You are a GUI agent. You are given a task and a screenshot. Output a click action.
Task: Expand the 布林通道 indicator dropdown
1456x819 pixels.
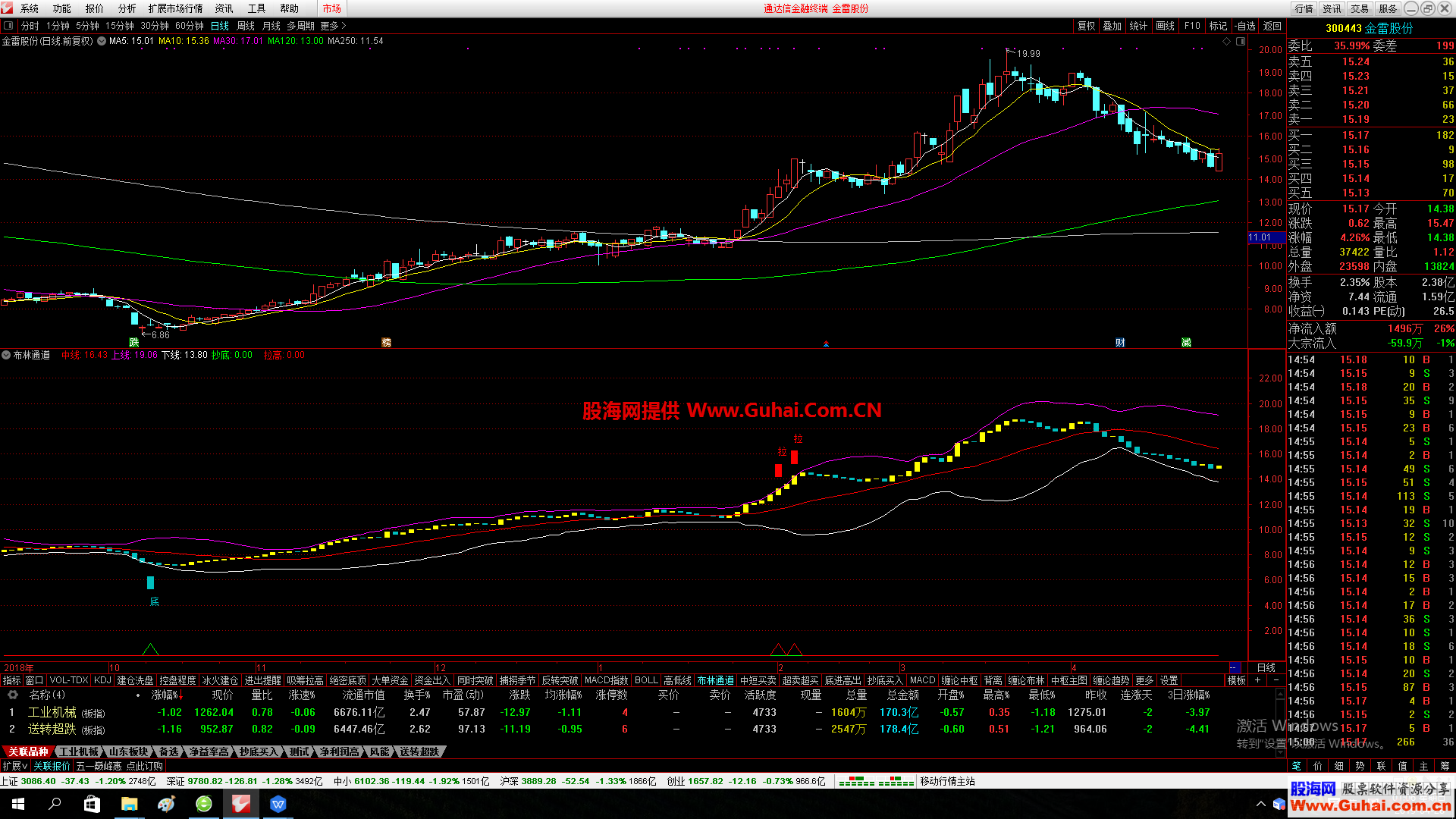pos(6,355)
